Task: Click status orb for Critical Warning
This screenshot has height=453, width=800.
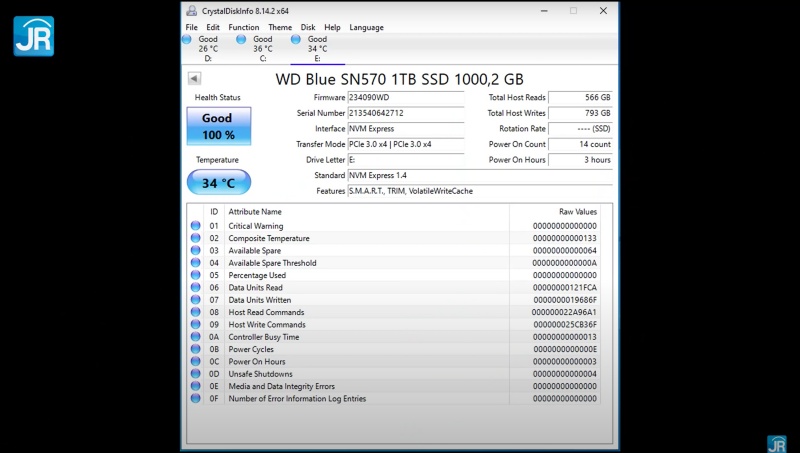Action: pos(195,225)
